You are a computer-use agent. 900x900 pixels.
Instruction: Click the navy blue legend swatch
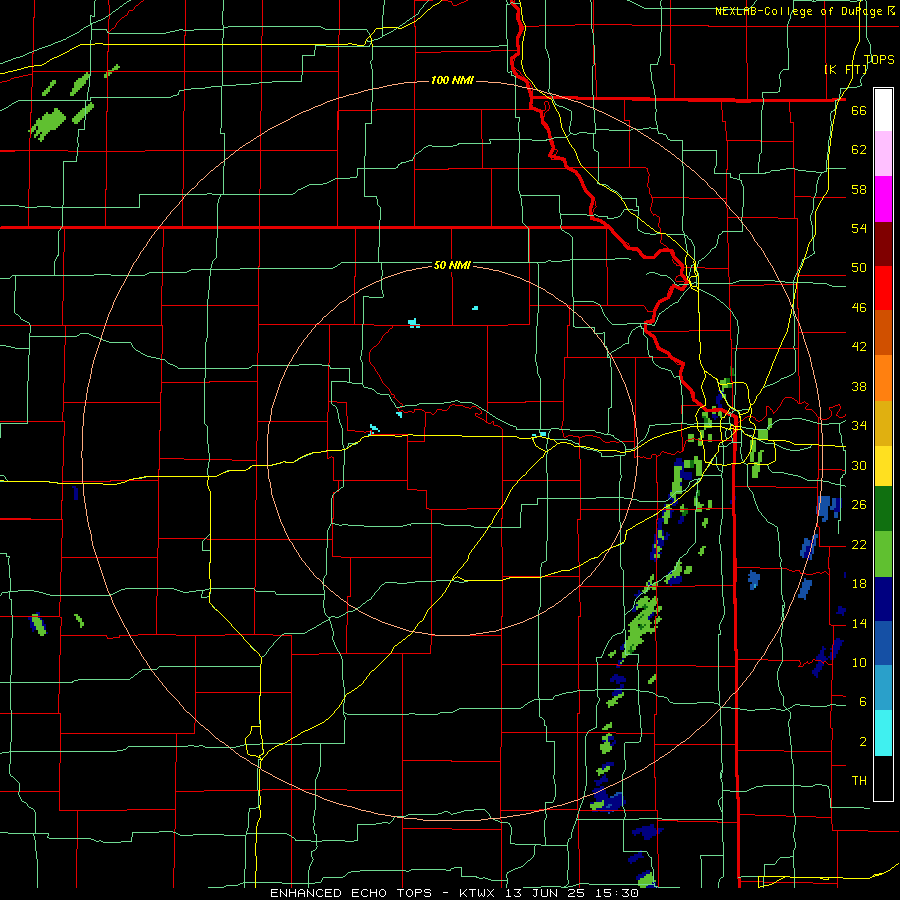[x=883, y=599]
